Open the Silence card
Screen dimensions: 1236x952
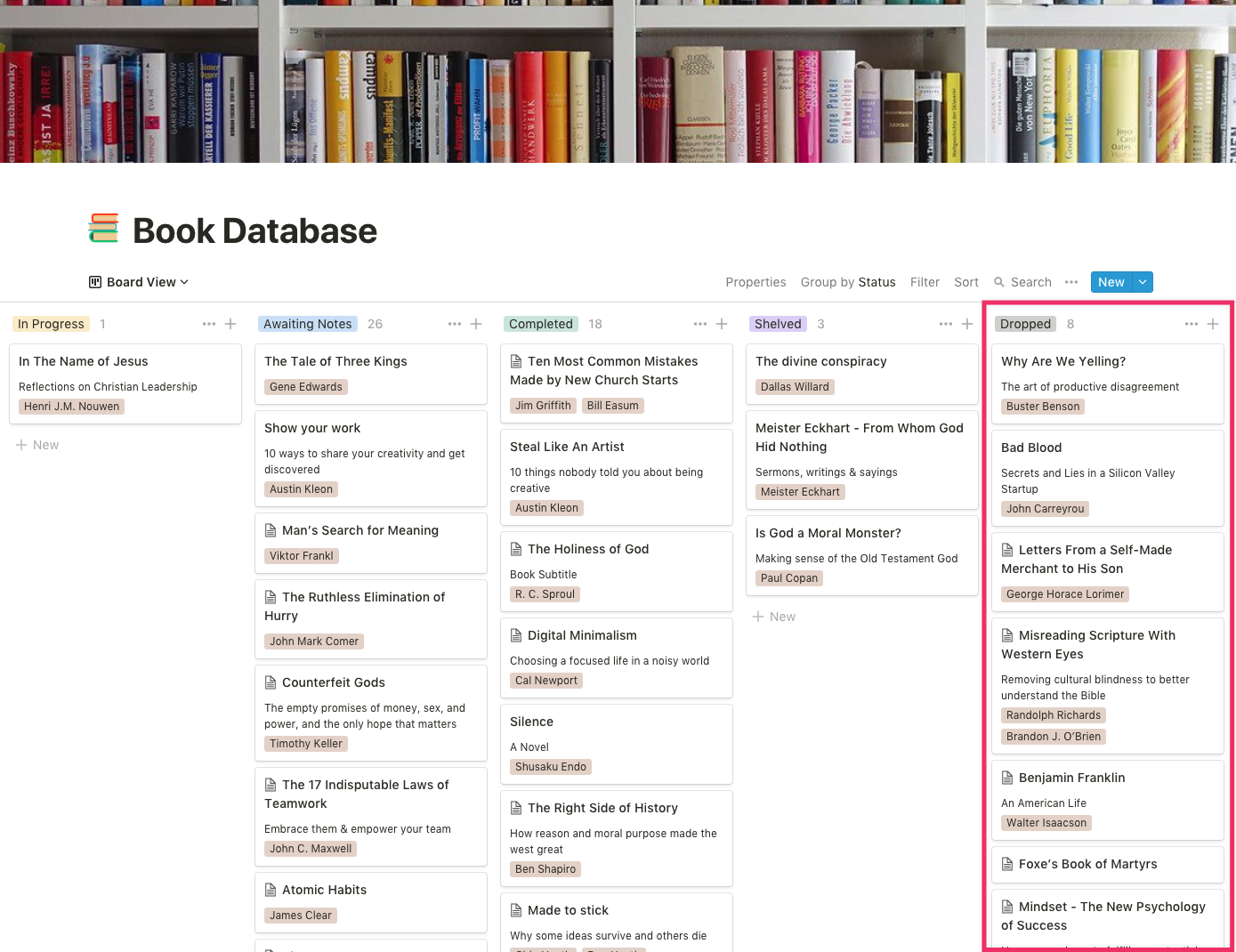(x=617, y=744)
